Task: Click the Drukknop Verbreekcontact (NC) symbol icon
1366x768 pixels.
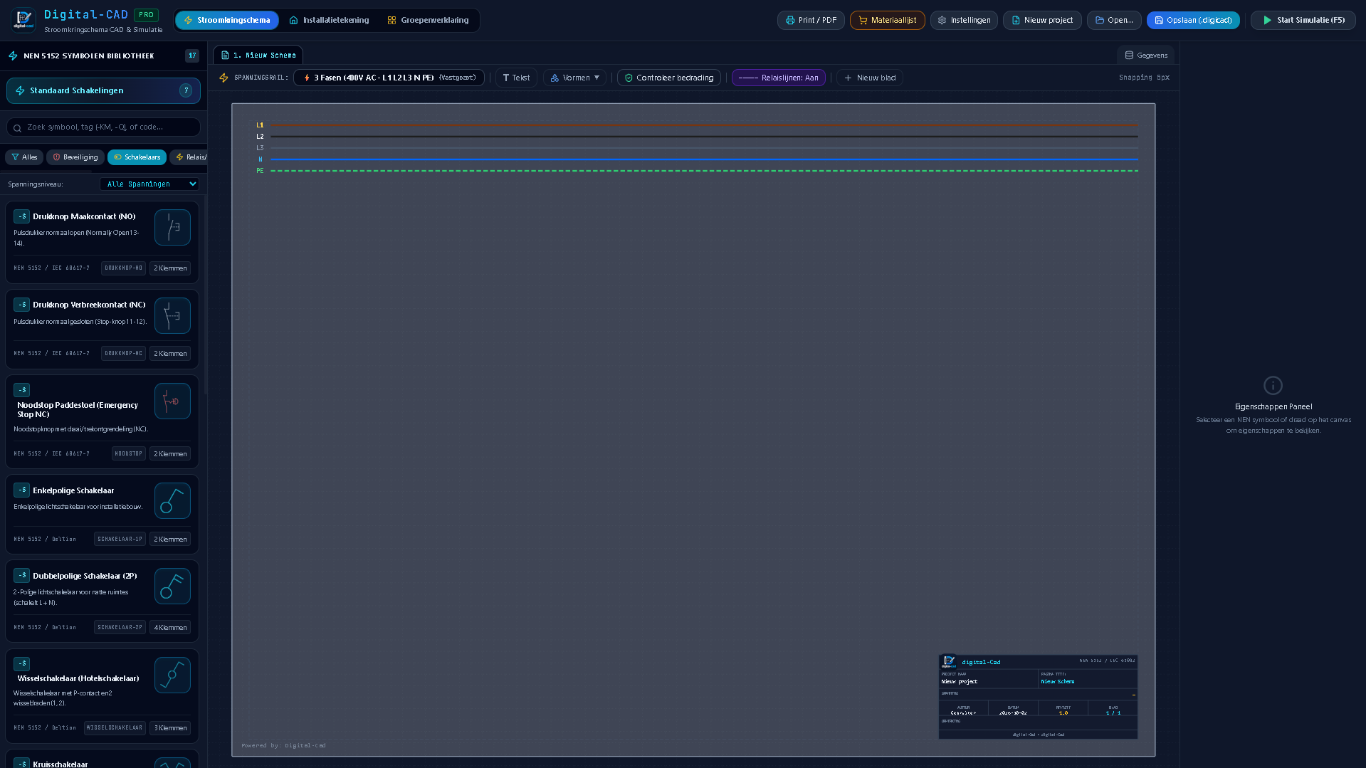Action: pos(172,315)
